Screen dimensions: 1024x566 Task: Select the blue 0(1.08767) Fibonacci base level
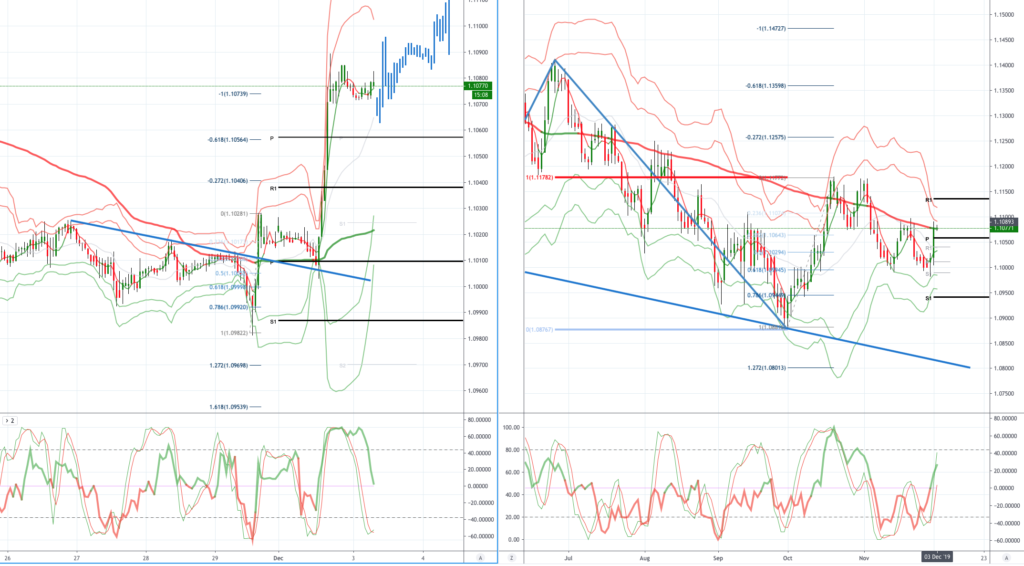pos(539,330)
